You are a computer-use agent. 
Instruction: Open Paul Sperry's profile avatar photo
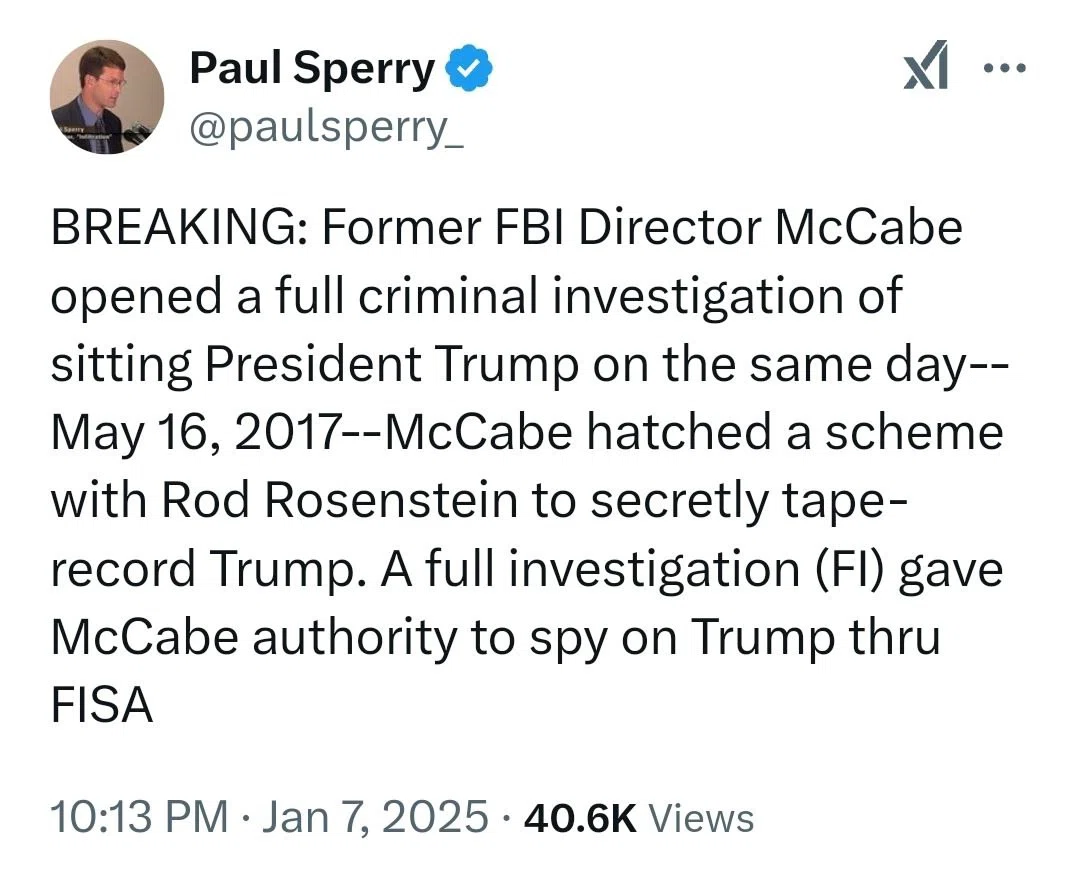[x=107, y=96]
